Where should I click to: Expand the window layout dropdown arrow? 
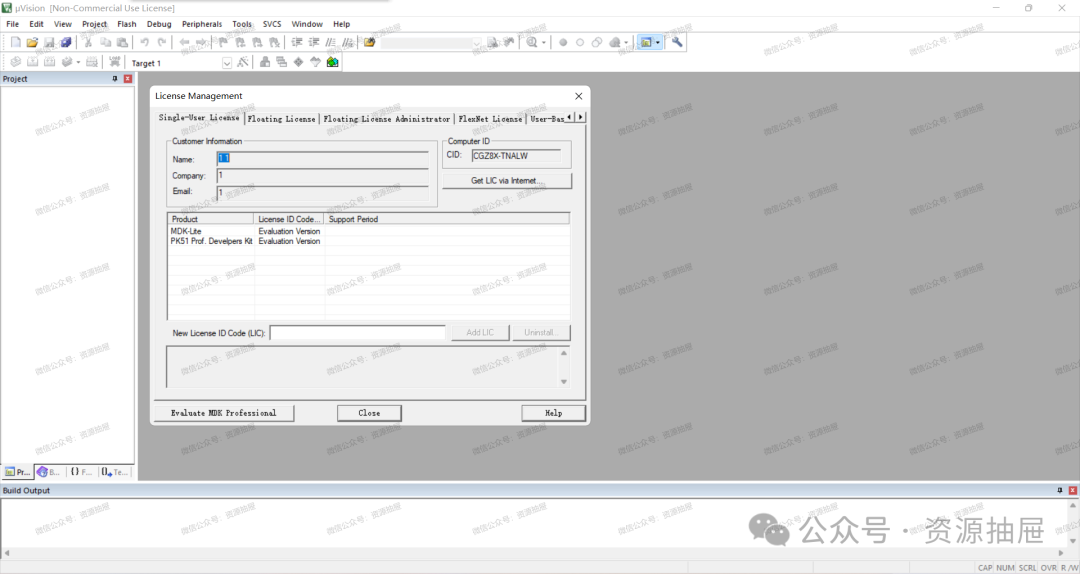click(657, 43)
